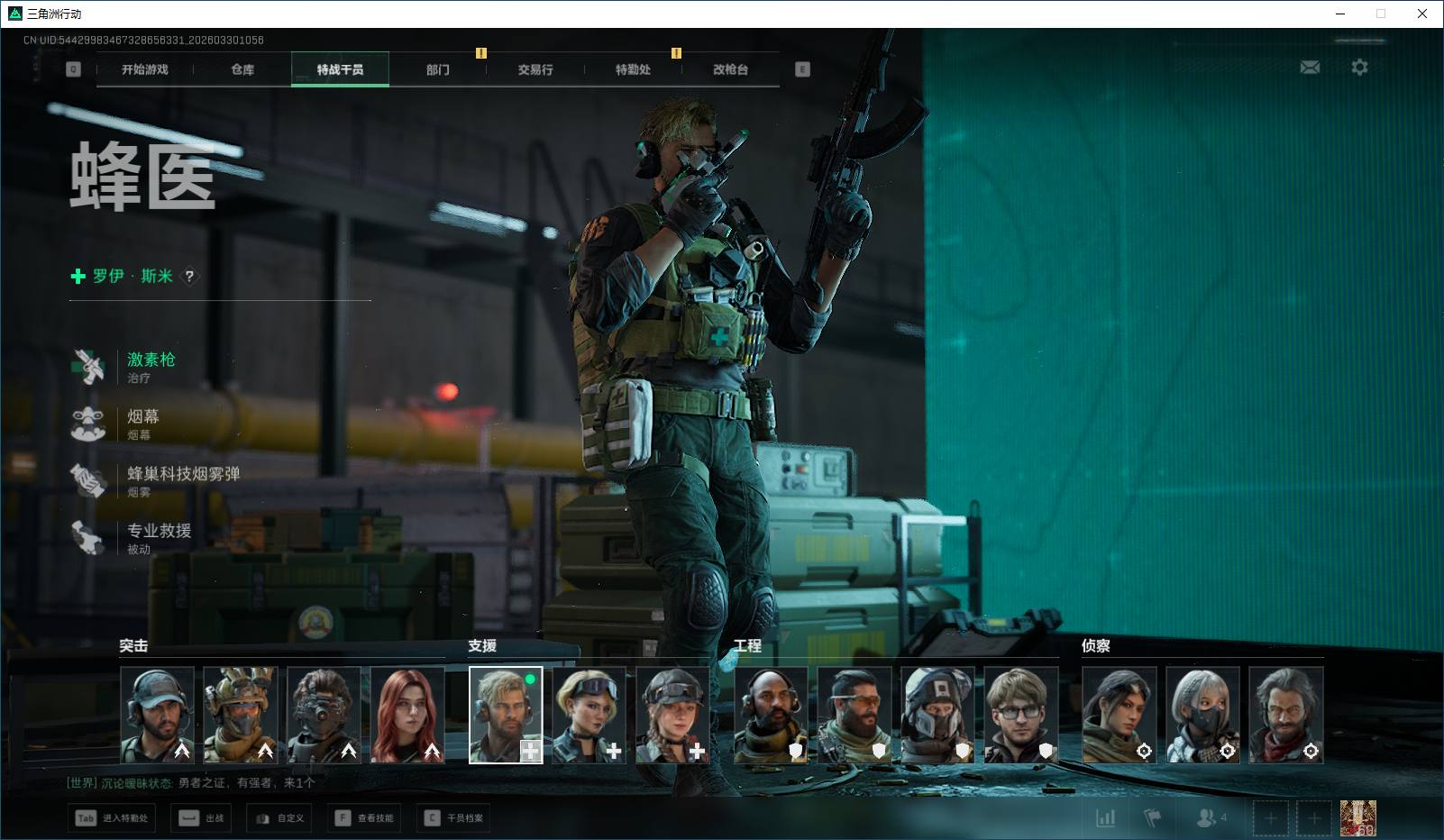Open the settings gear icon
The image size is (1444, 840).
tap(1359, 68)
